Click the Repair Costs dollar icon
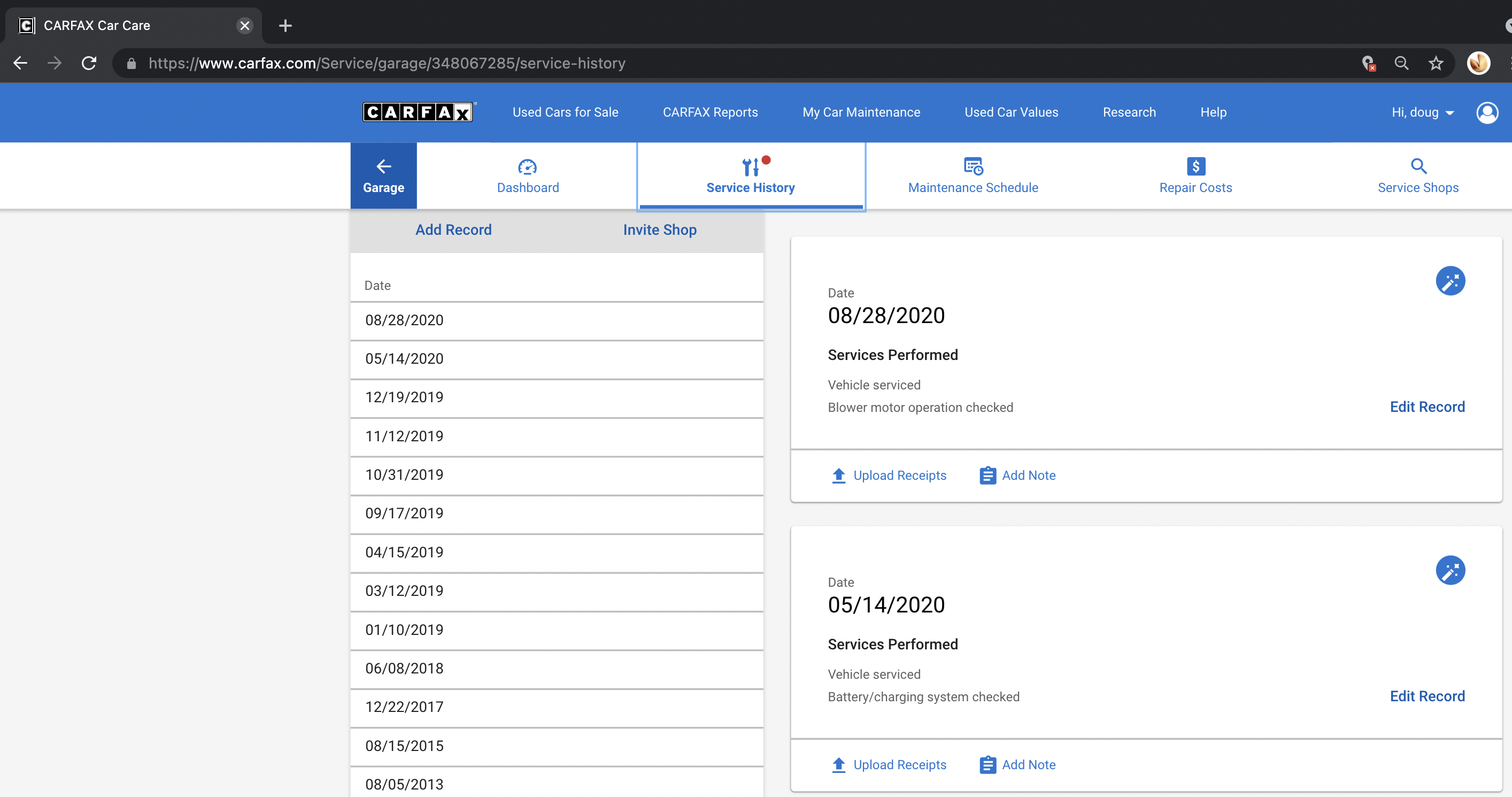 [1195, 166]
